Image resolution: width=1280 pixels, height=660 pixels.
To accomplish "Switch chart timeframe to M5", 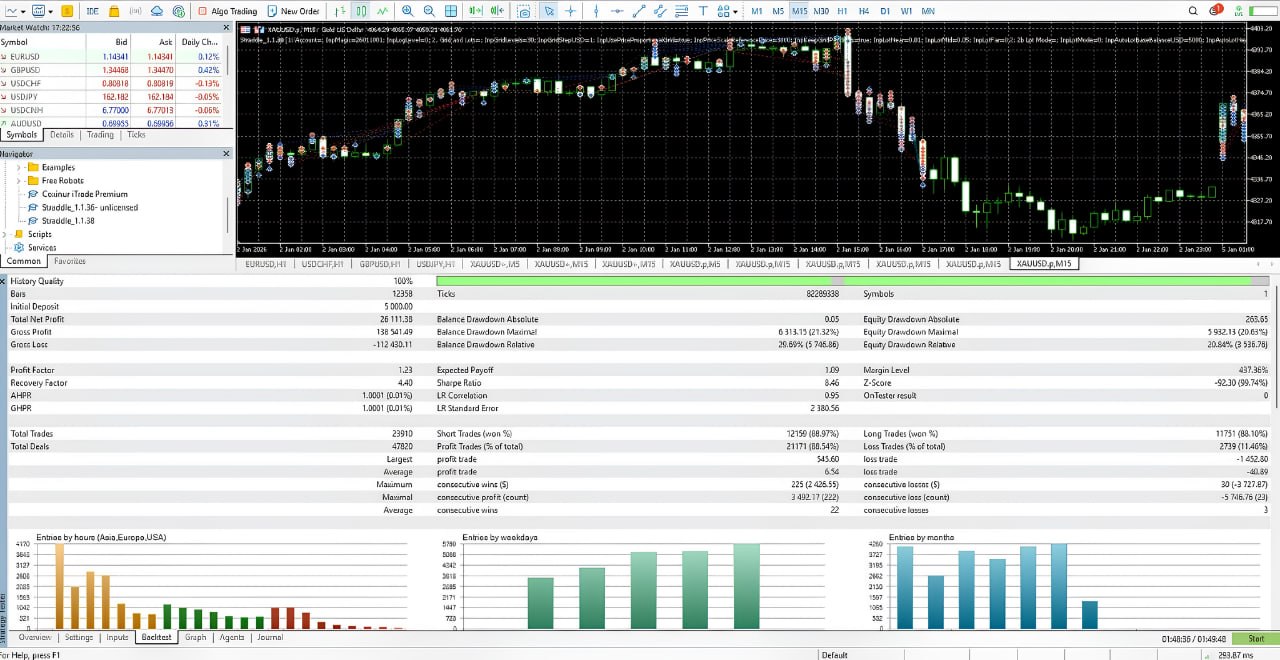I will coord(778,11).
